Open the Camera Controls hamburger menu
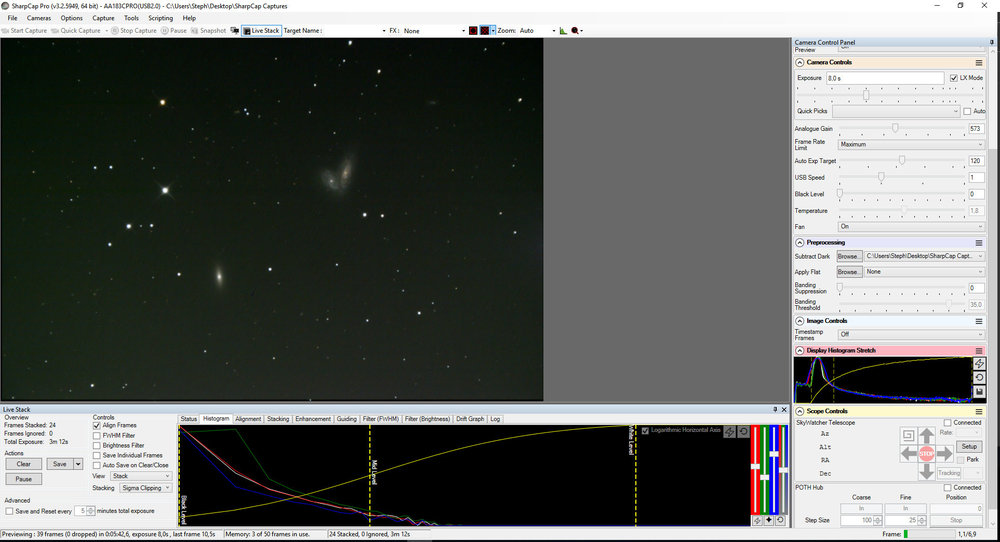Image resolution: width=1000 pixels, height=542 pixels. pyautogui.click(x=979, y=62)
